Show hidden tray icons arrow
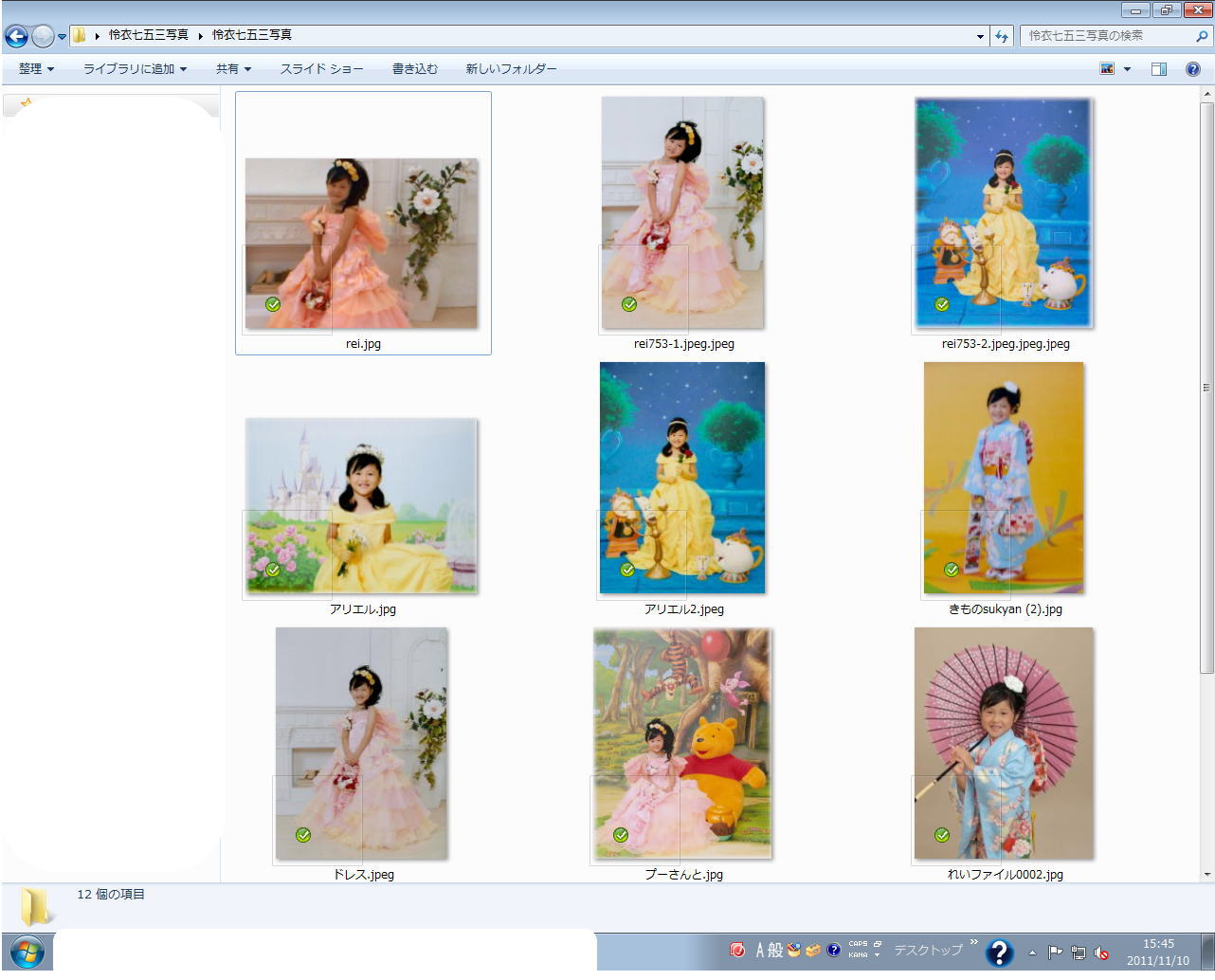 point(1032,953)
